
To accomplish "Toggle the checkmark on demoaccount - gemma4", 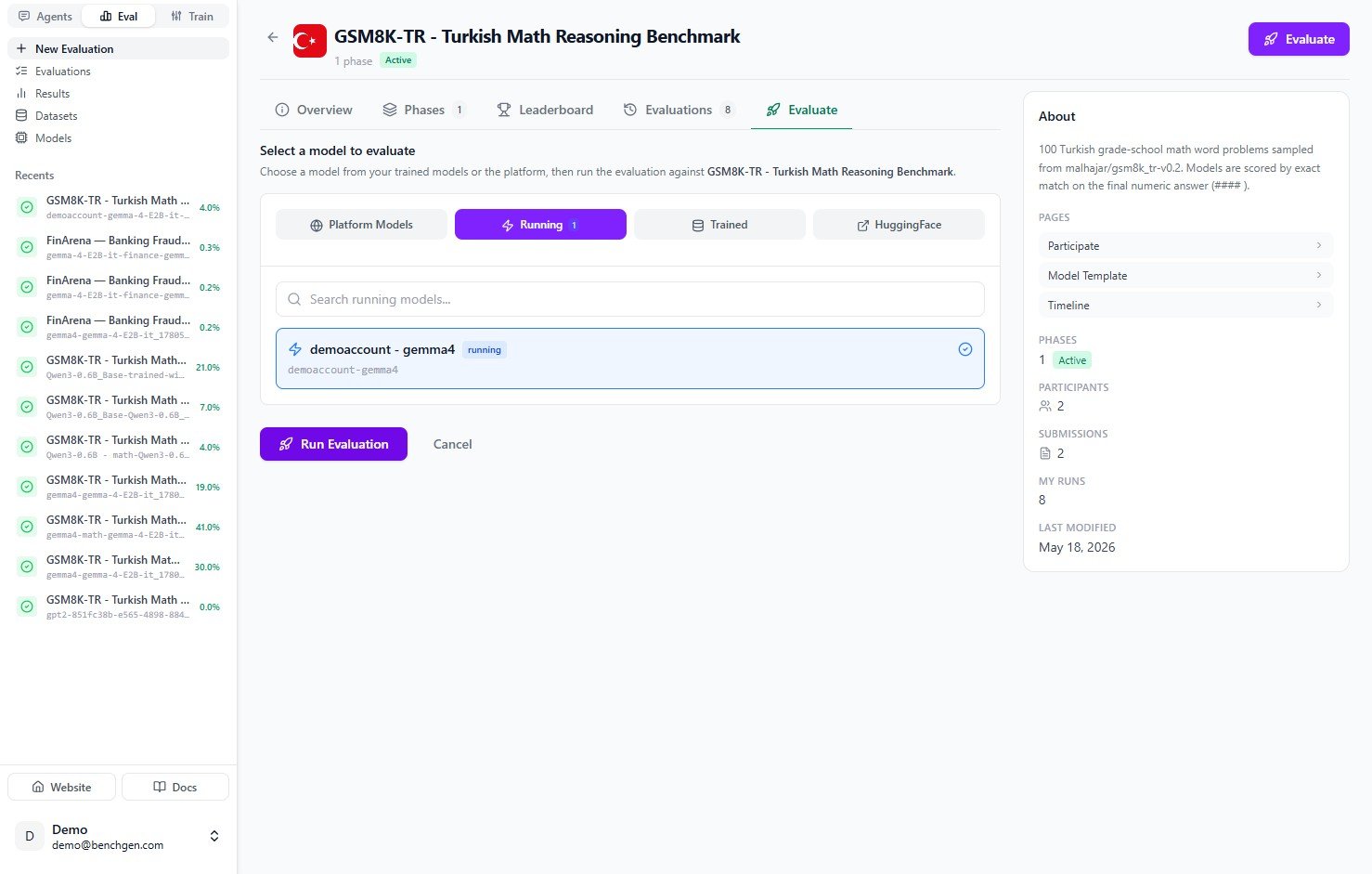I will tap(965, 349).
